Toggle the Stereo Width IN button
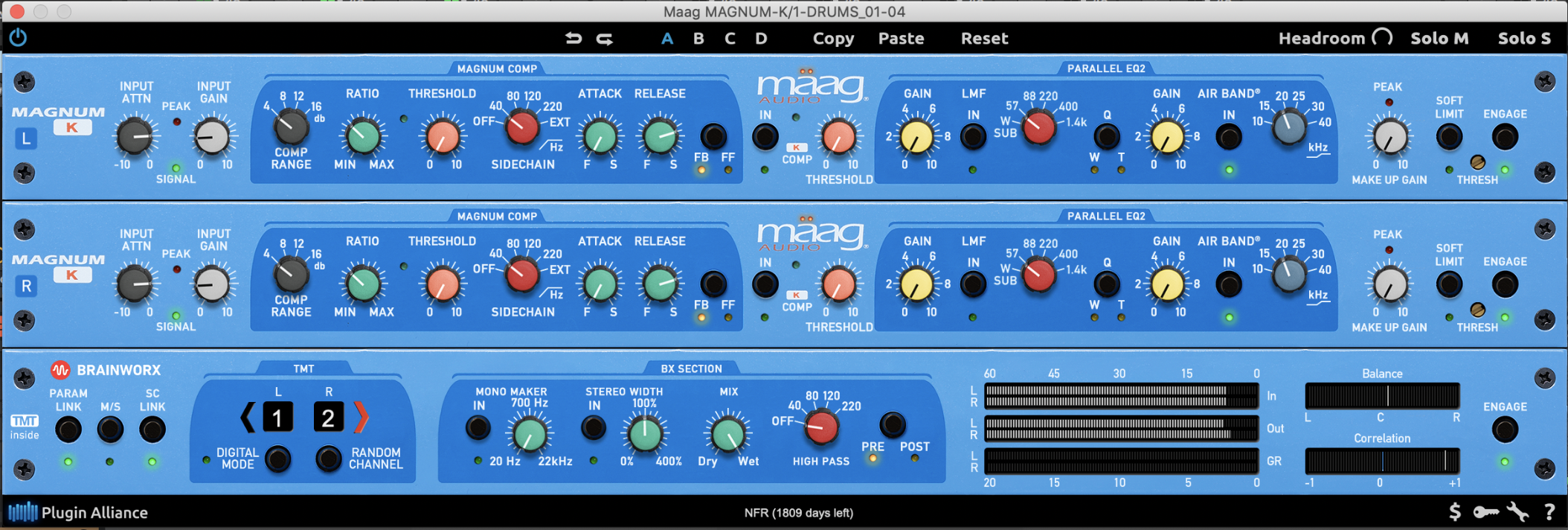Image resolution: width=1568 pixels, height=530 pixels. [x=594, y=428]
